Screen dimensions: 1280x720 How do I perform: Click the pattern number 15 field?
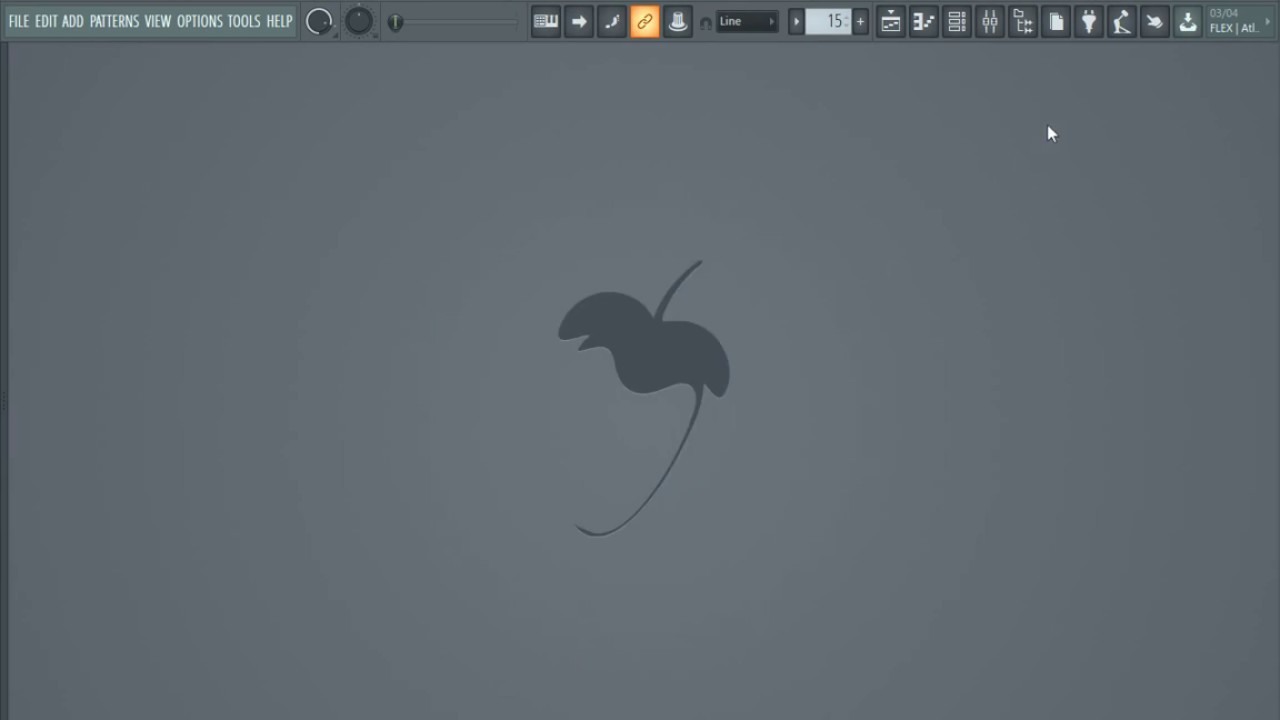click(829, 21)
